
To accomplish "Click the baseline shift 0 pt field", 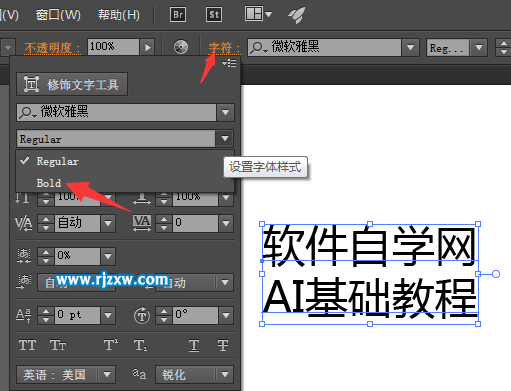I will 77,315.
